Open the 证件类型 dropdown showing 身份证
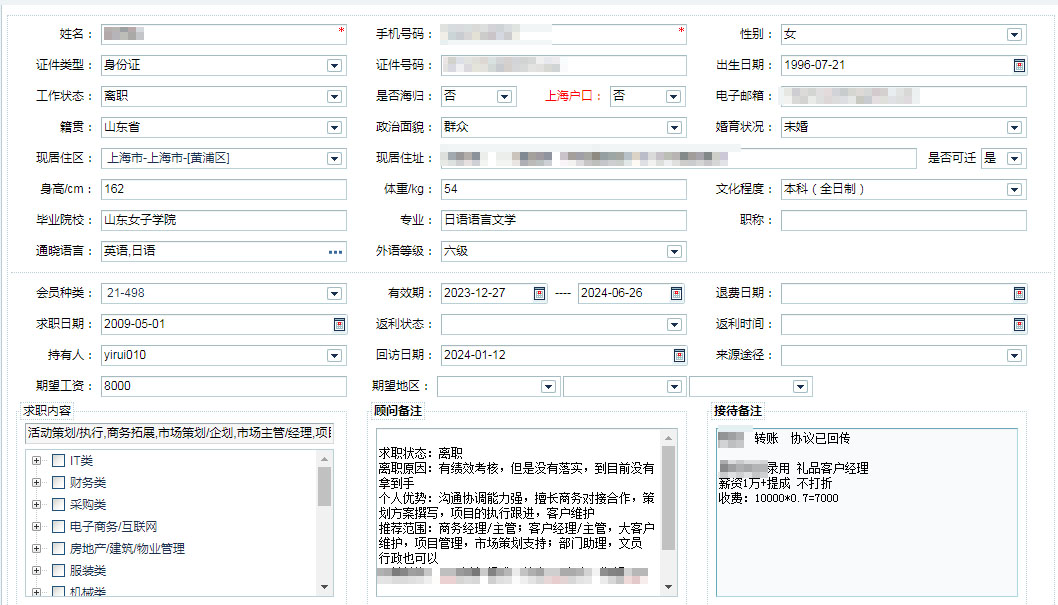Viewport: 1058px width, 605px height. pyautogui.click(x=334, y=65)
